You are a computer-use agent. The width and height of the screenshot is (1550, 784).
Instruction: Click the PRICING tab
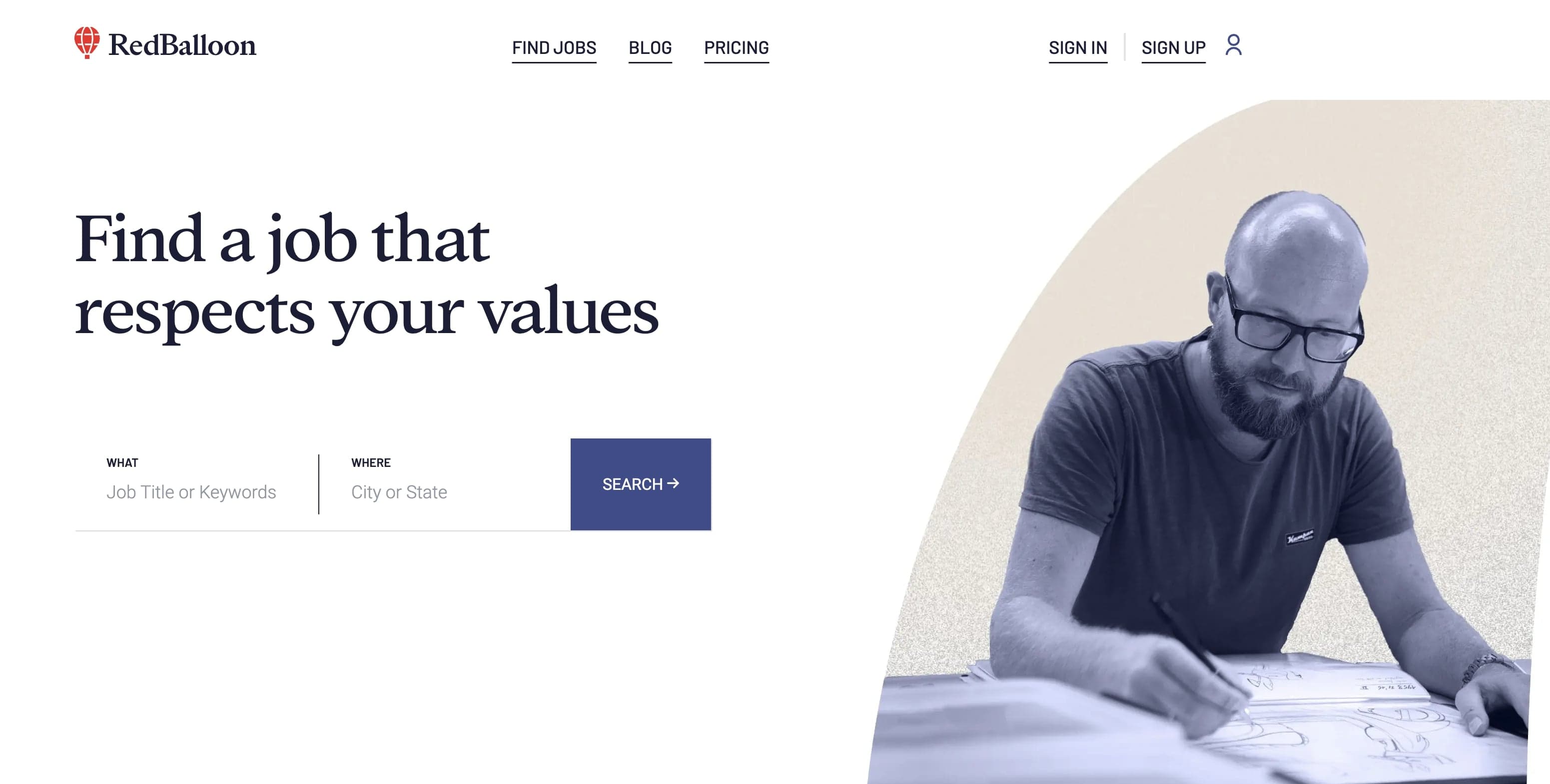(x=736, y=47)
